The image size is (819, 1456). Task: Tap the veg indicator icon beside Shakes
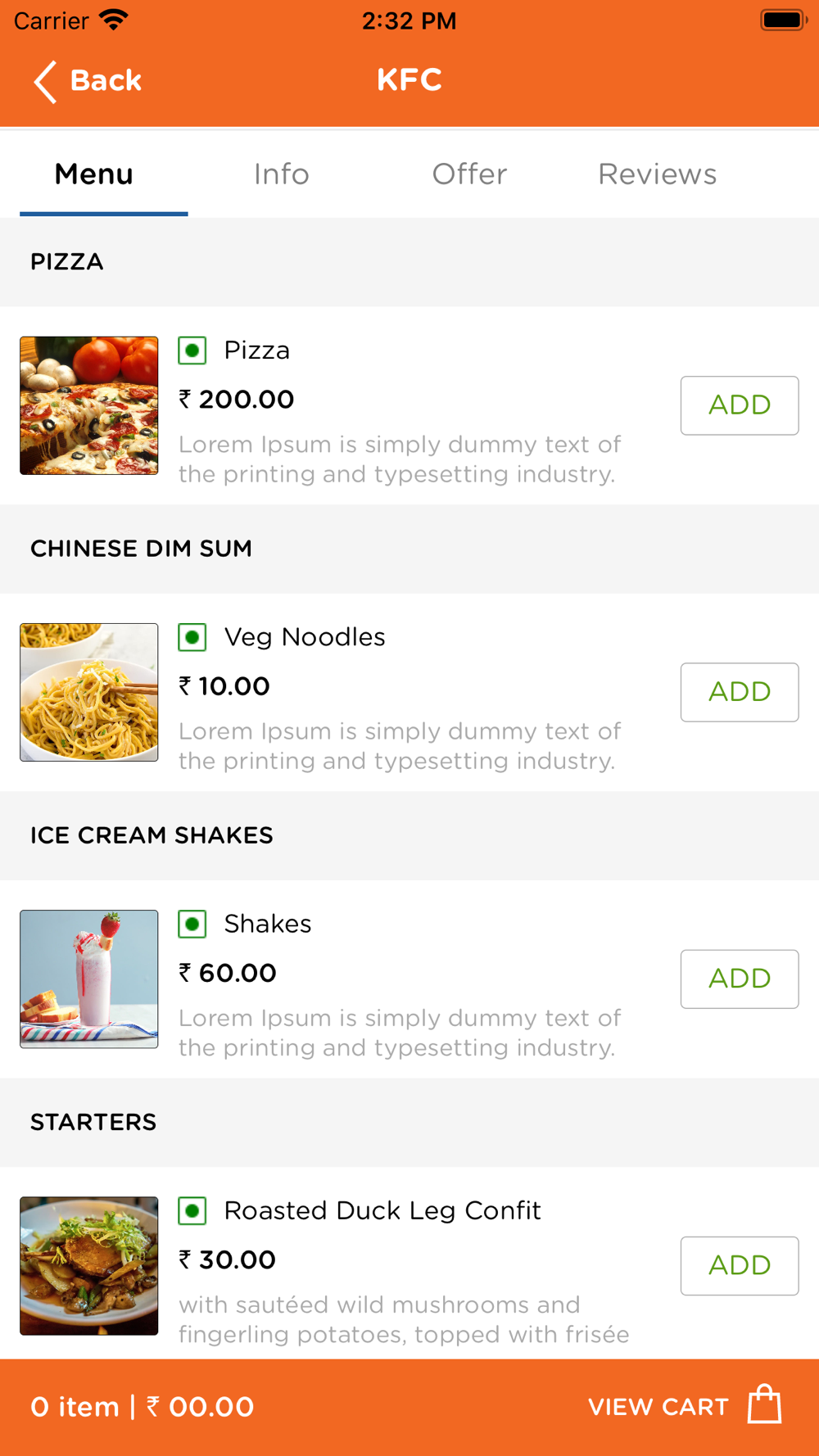pos(192,924)
